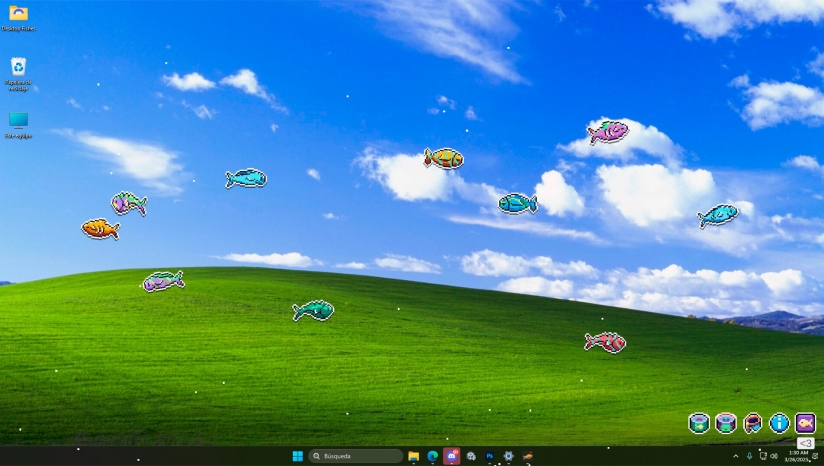The height and width of the screenshot is (466, 824).
Task: Click the teal fish food can button
Action: tap(699, 423)
